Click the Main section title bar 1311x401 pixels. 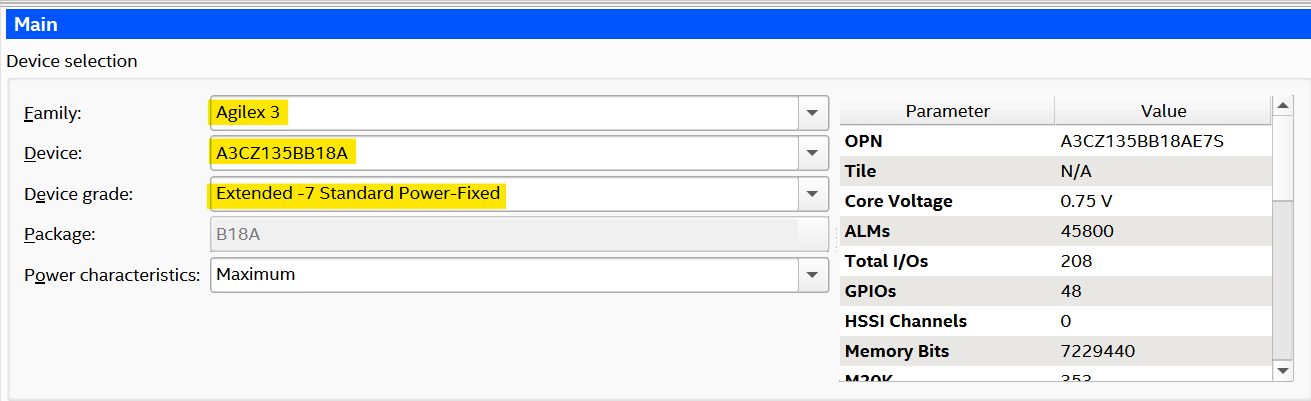(655, 24)
